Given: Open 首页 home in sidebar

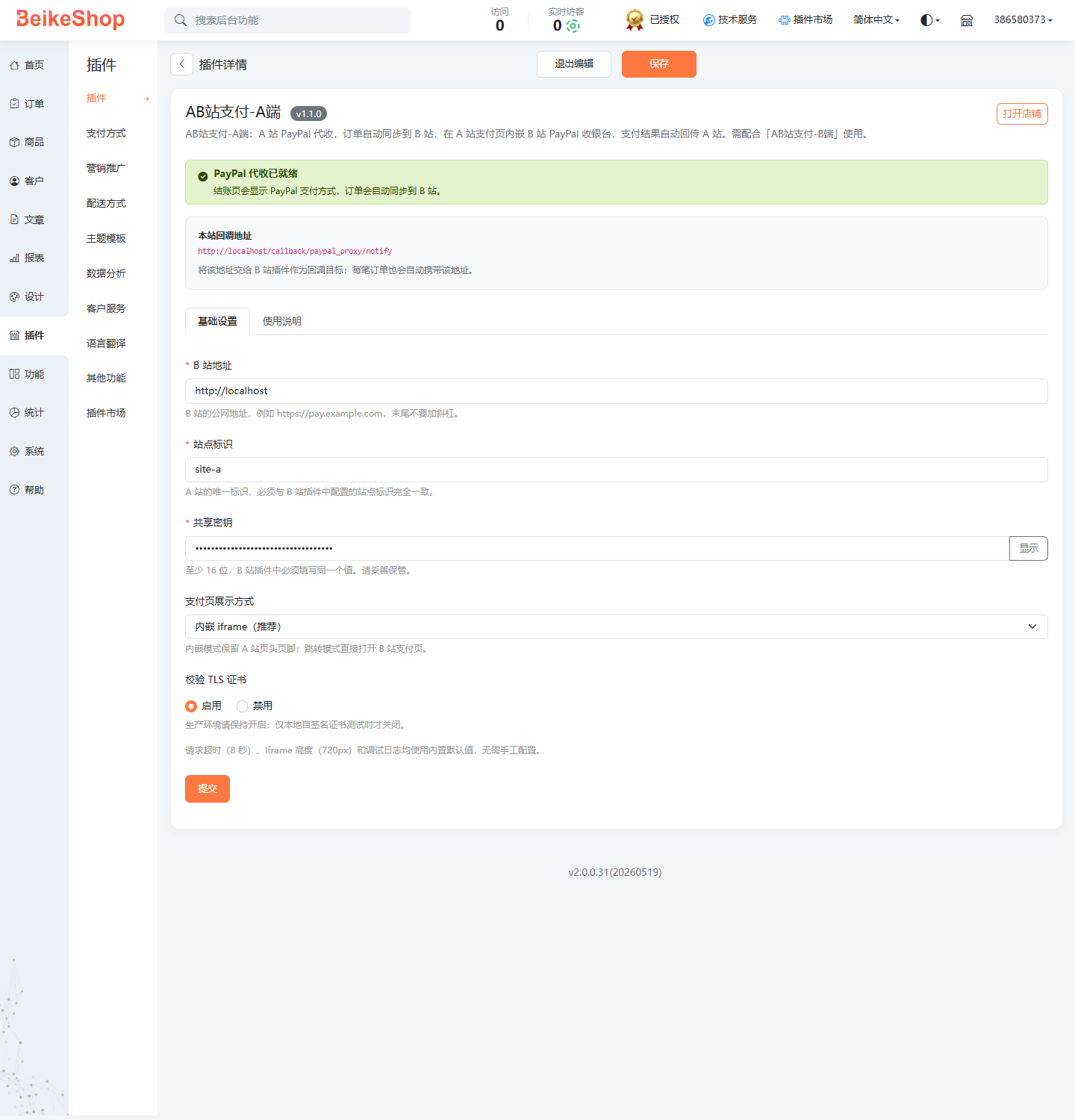Looking at the screenshot, I should tap(34, 65).
